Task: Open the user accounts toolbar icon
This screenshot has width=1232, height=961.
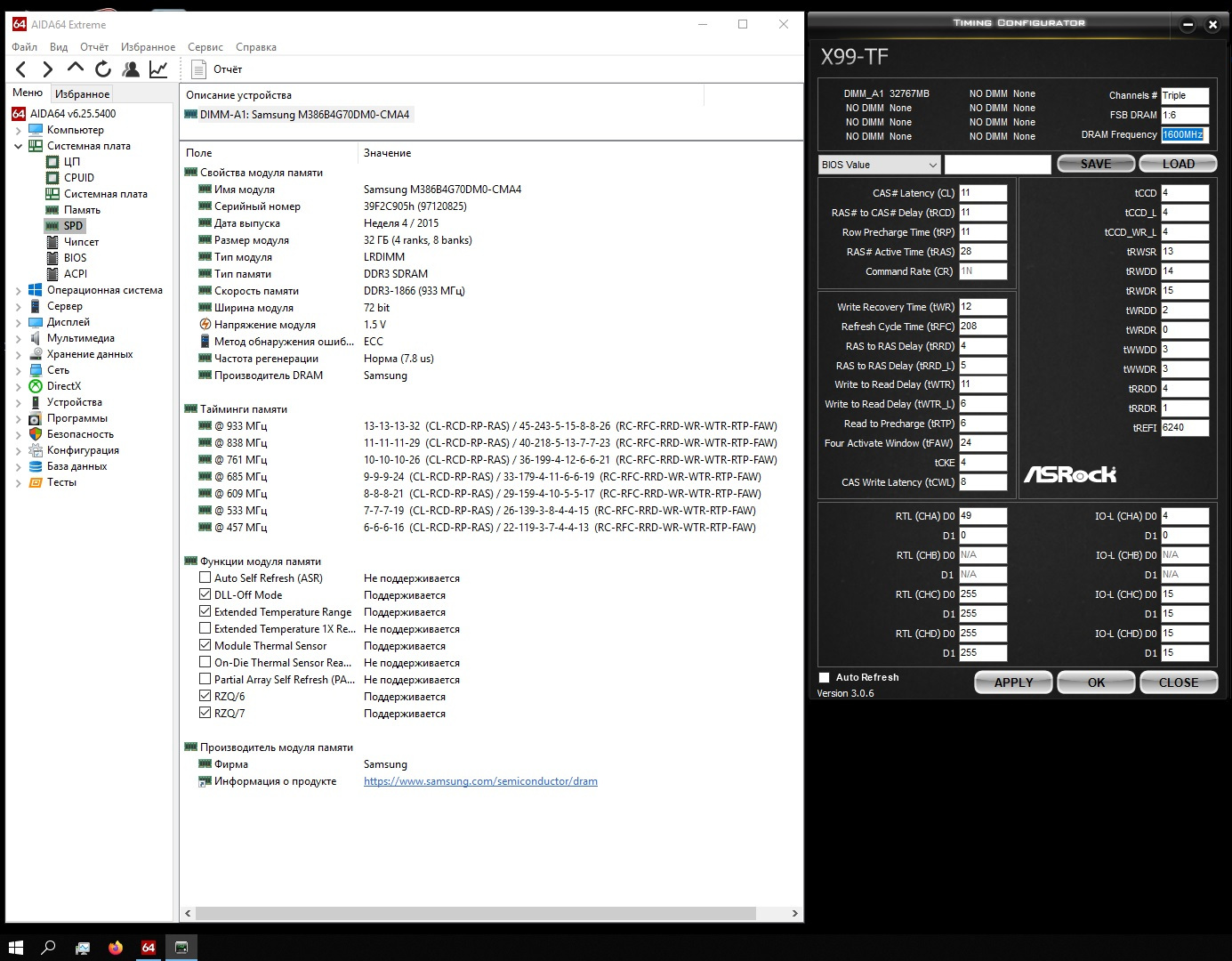Action: pos(131,69)
